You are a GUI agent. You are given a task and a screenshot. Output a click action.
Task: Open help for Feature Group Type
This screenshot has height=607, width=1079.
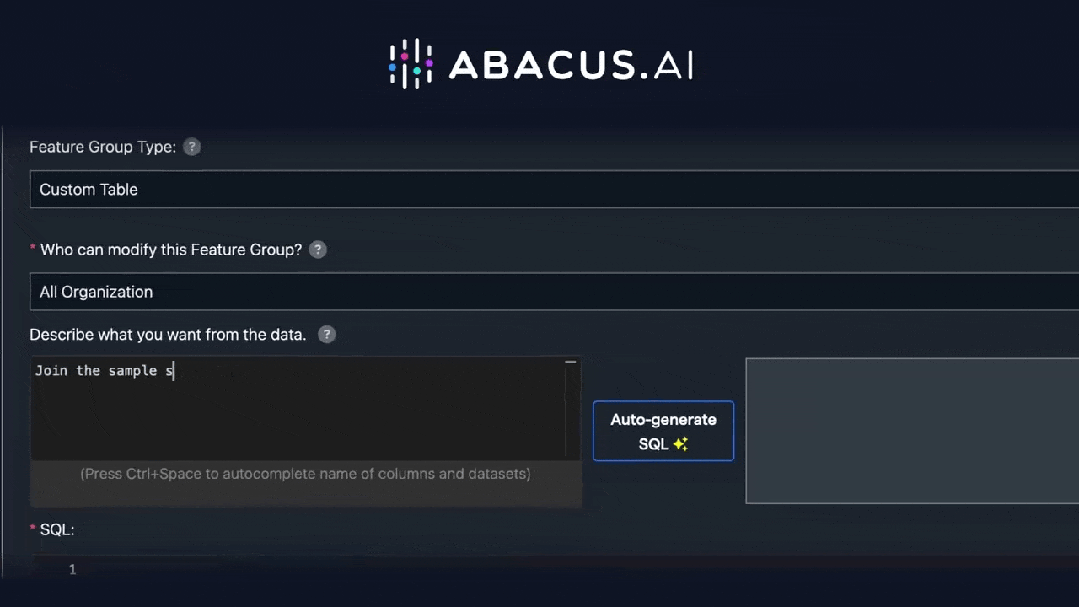point(192,147)
